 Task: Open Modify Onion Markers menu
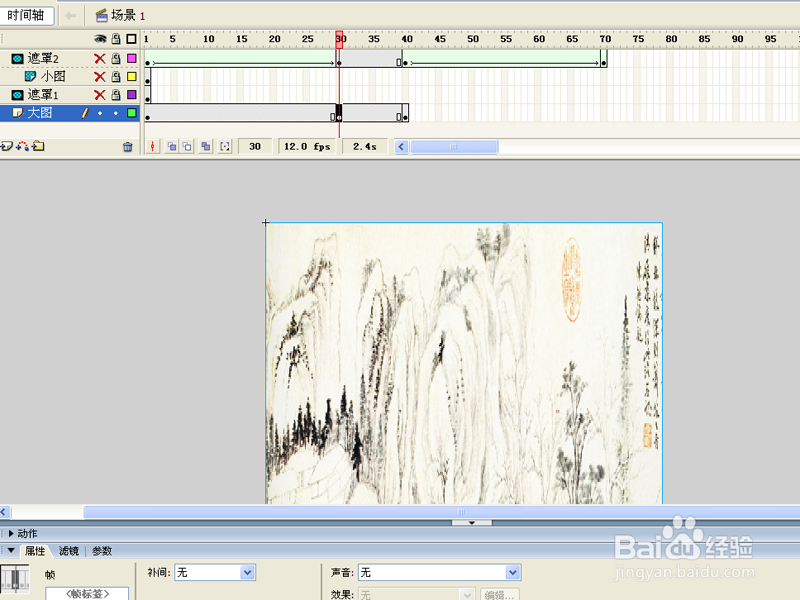click(x=224, y=147)
